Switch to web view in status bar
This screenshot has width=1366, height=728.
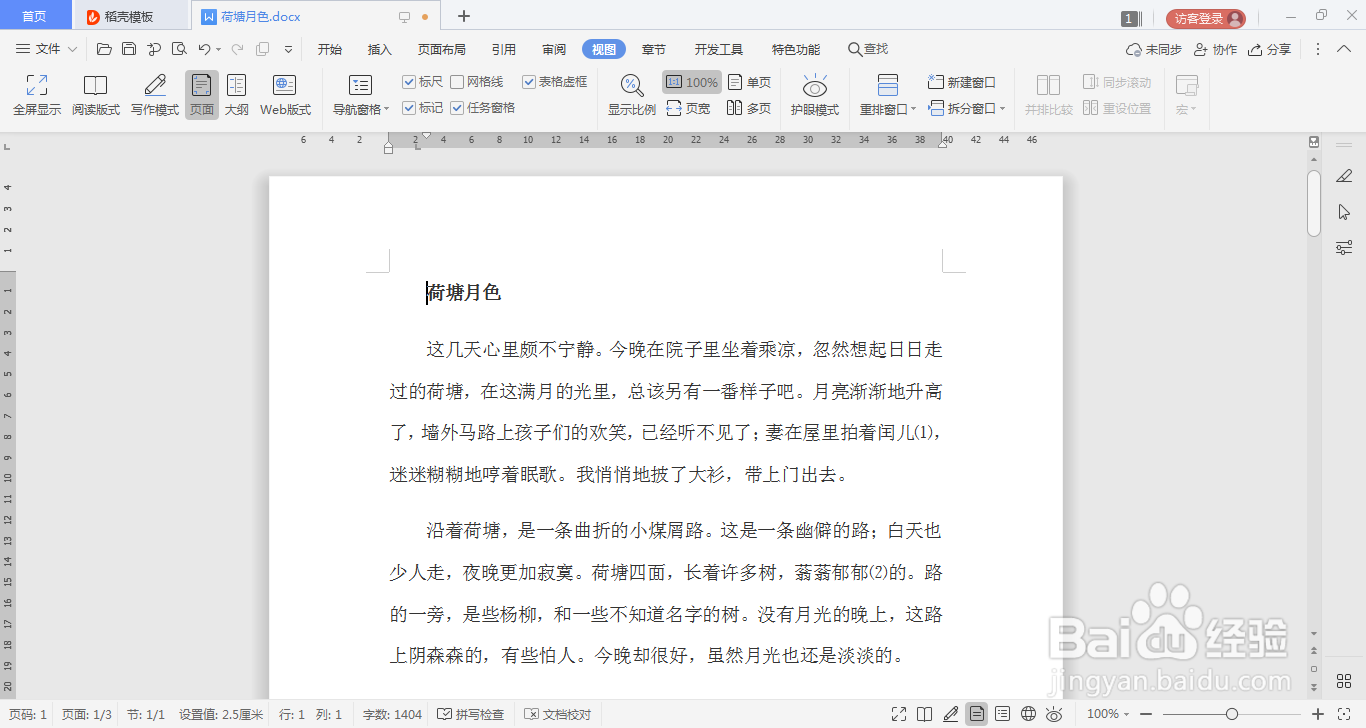click(1029, 714)
